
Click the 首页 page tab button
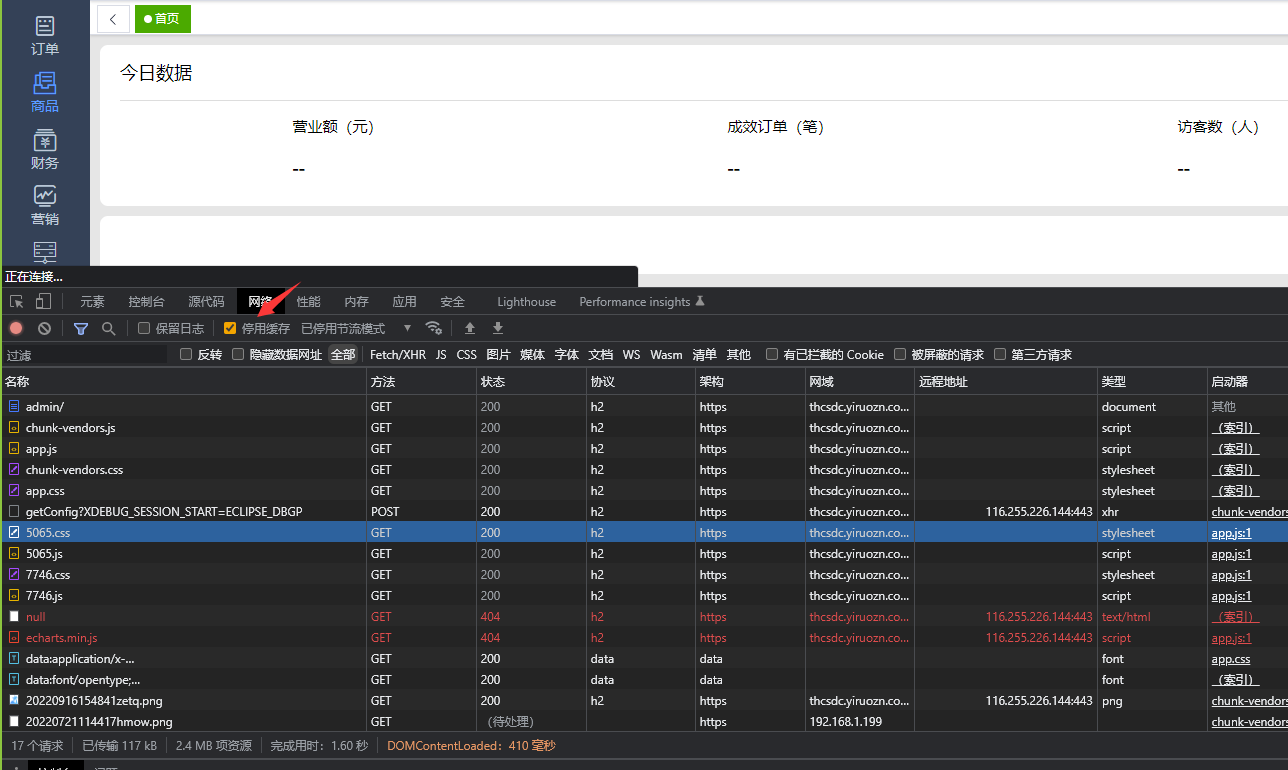162,19
